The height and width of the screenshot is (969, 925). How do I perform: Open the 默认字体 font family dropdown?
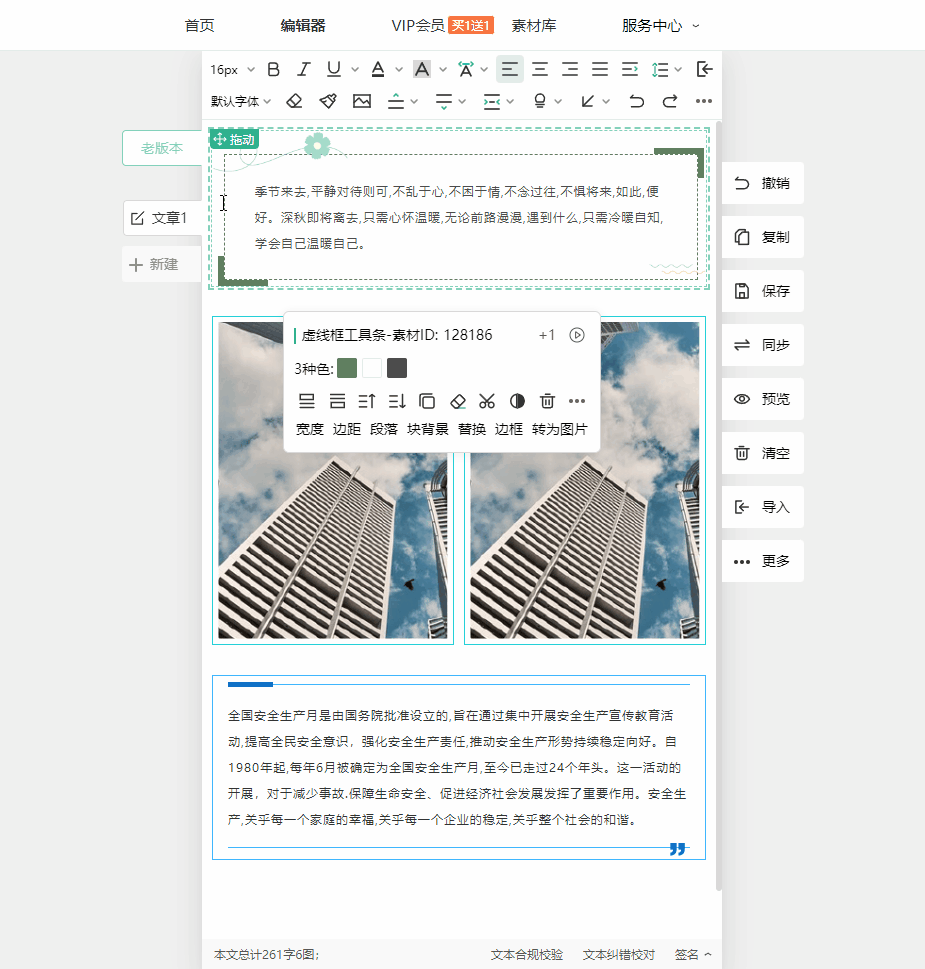(240, 101)
